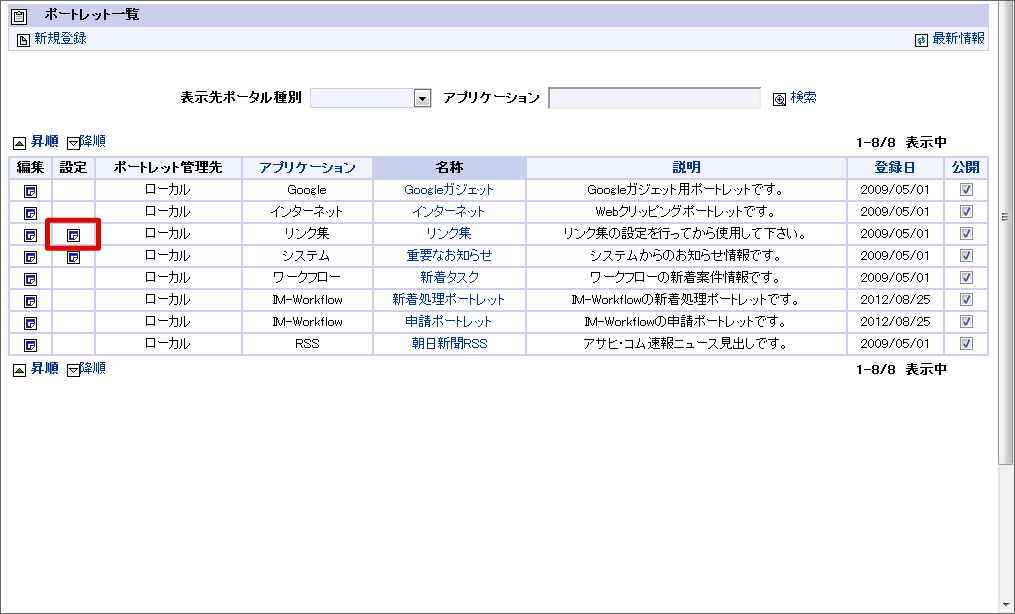Toggle 公開 checkbox for 新着タスク
Screen dimensions: 1015x614
[966, 278]
